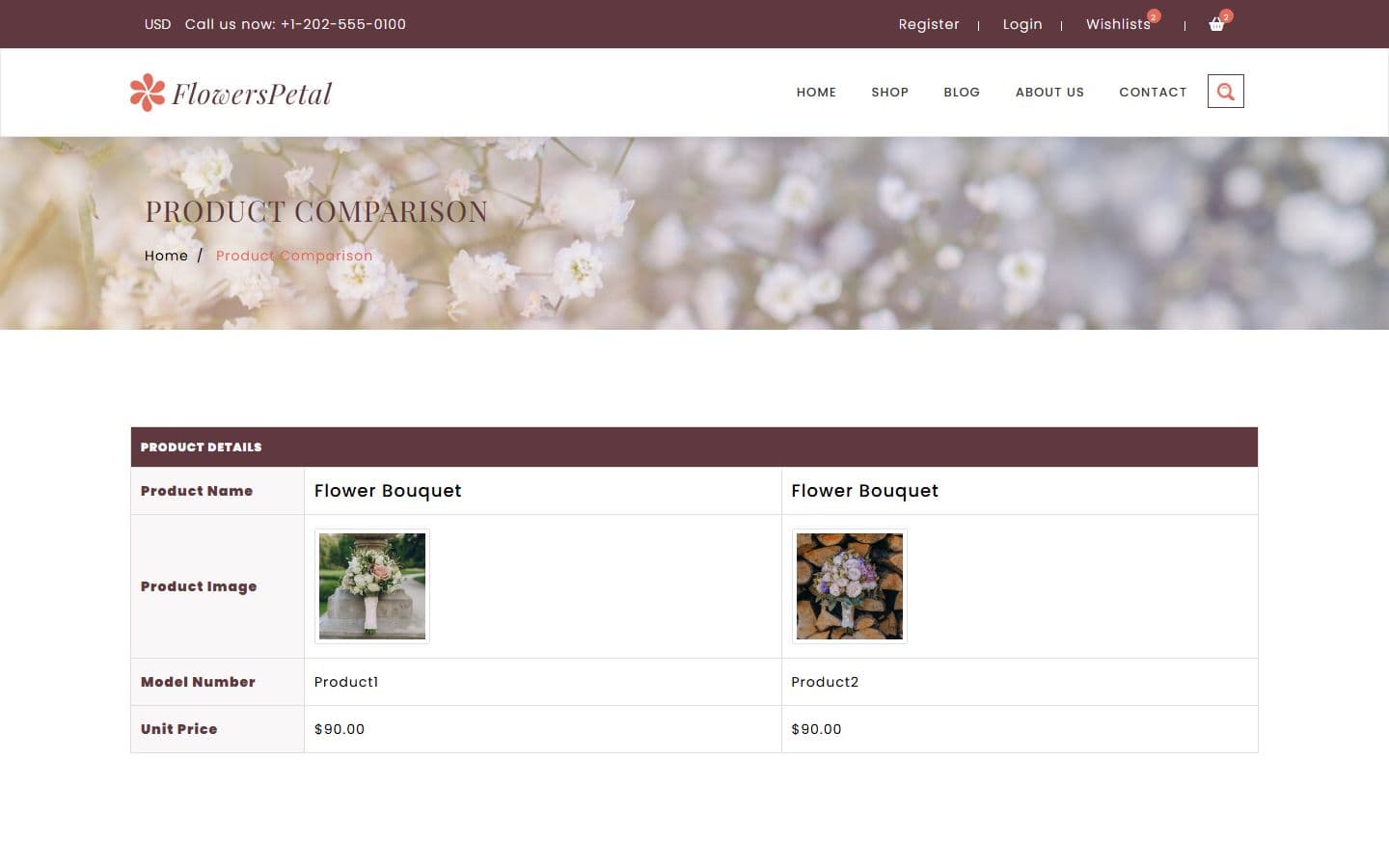The image size is (1389, 868).
Task: Click the FlowersPetal logo
Action: [x=231, y=93]
